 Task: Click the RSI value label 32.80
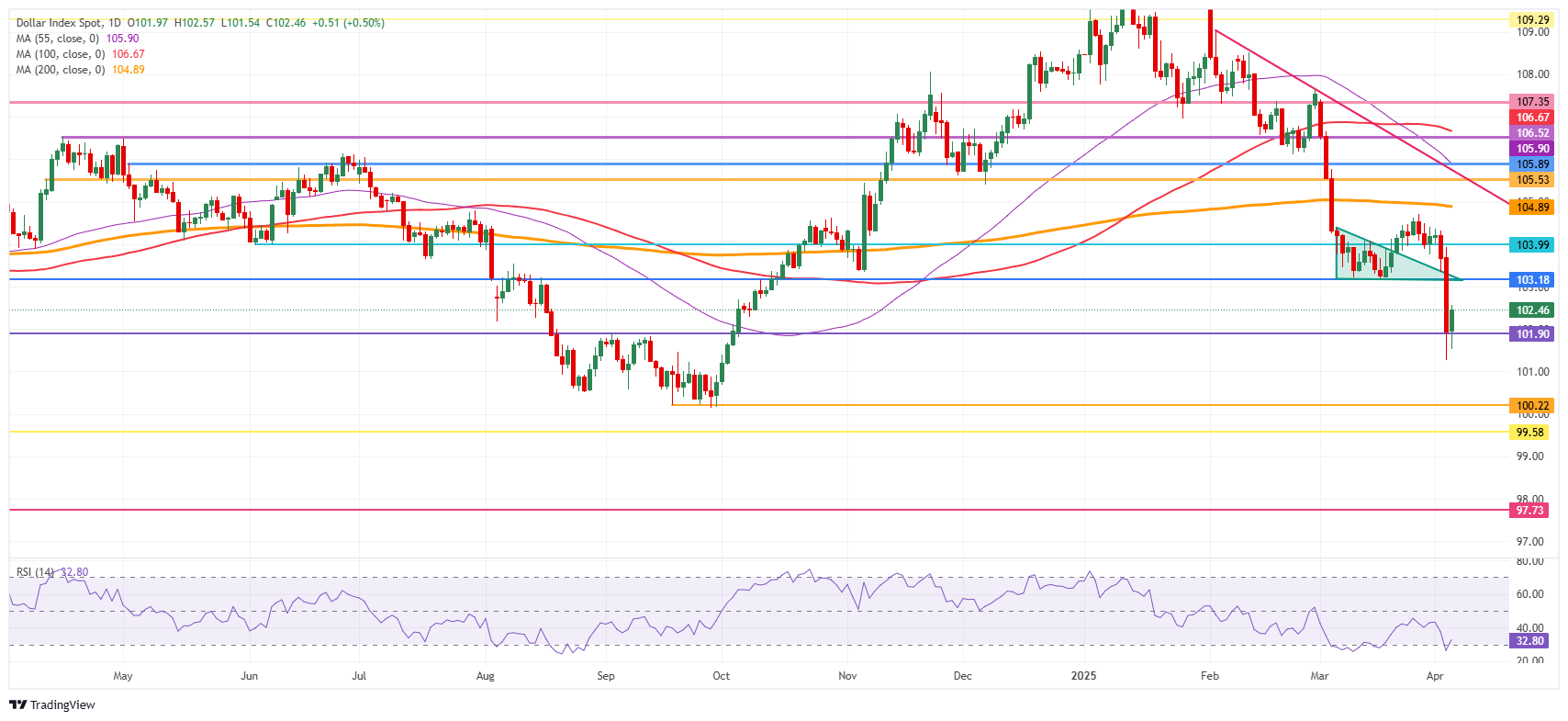click(x=1529, y=641)
